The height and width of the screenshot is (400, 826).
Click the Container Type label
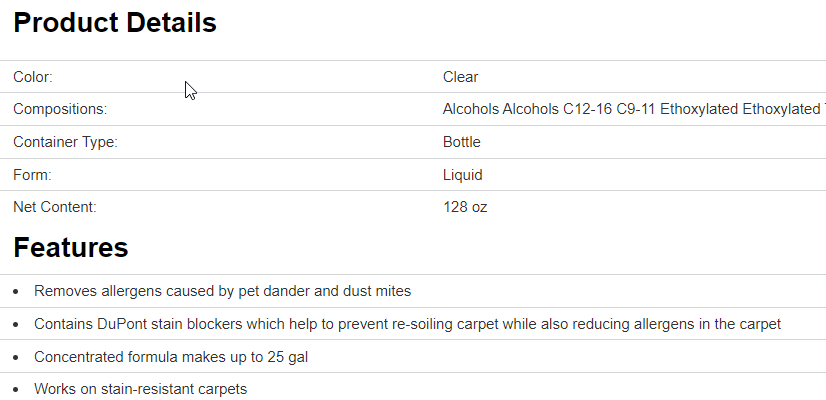65,142
